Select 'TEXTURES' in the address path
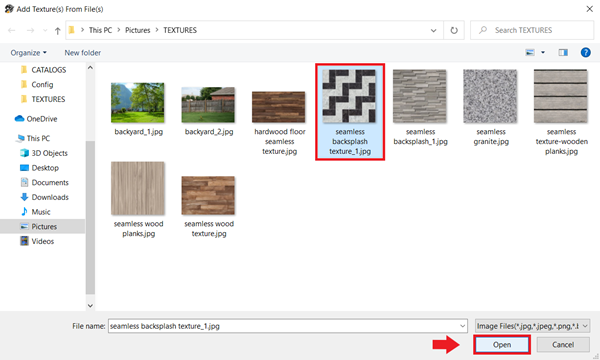Image resolution: width=600 pixels, height=360 pixels. [x=180, y=30]
